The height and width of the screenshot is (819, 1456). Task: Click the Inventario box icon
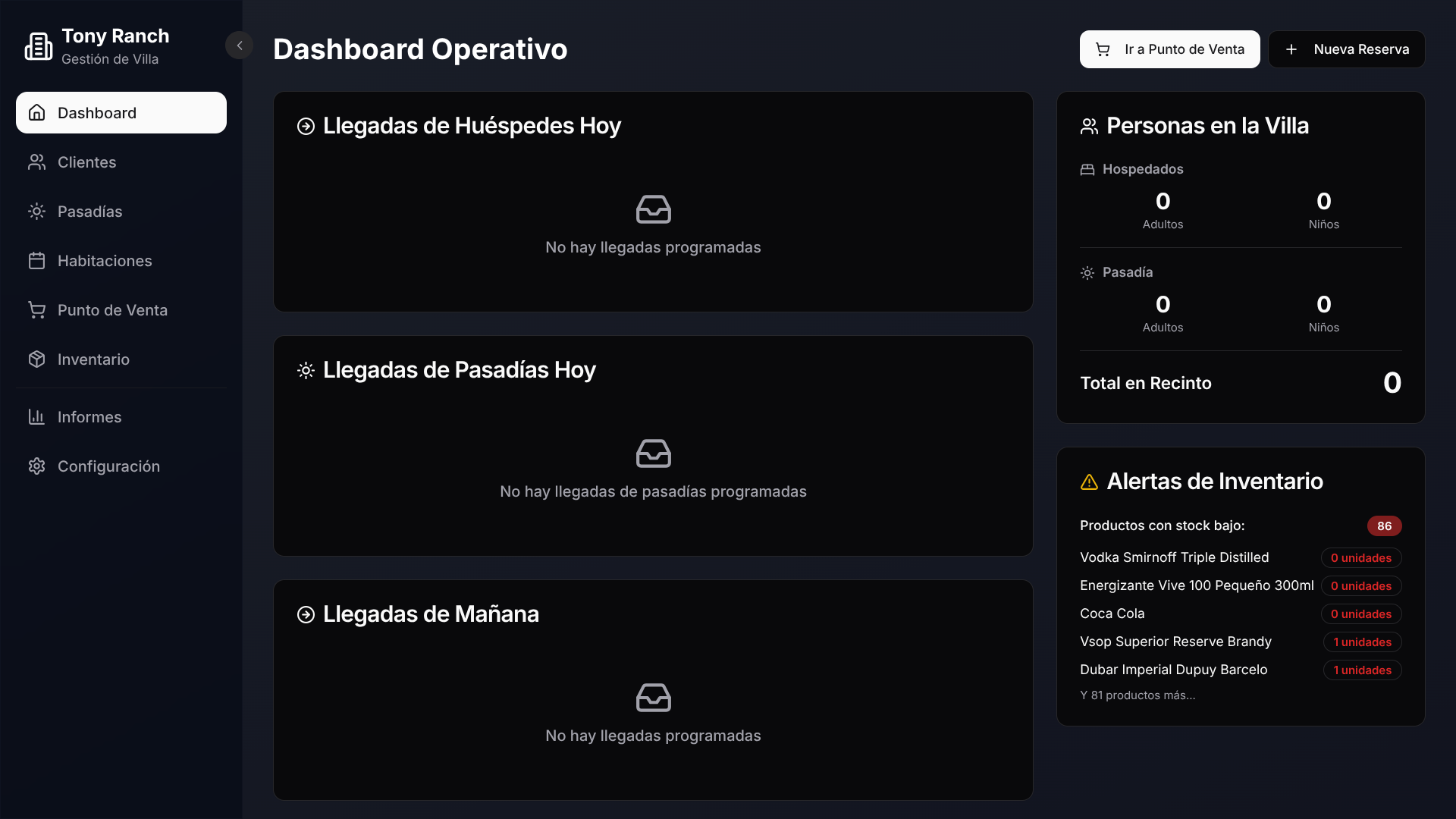[x=36, y=359]
